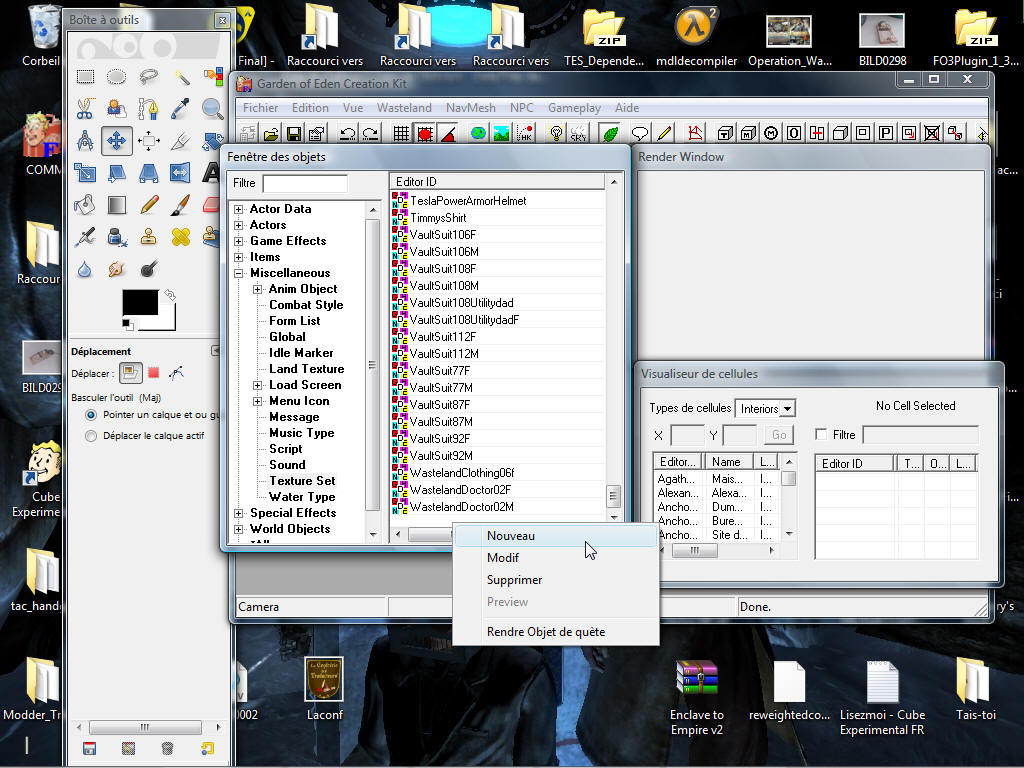The width and height of the screenshot is (1024, 768).
Task: Choose Nouveau in the context menu
Action: (x=554, y=536)
